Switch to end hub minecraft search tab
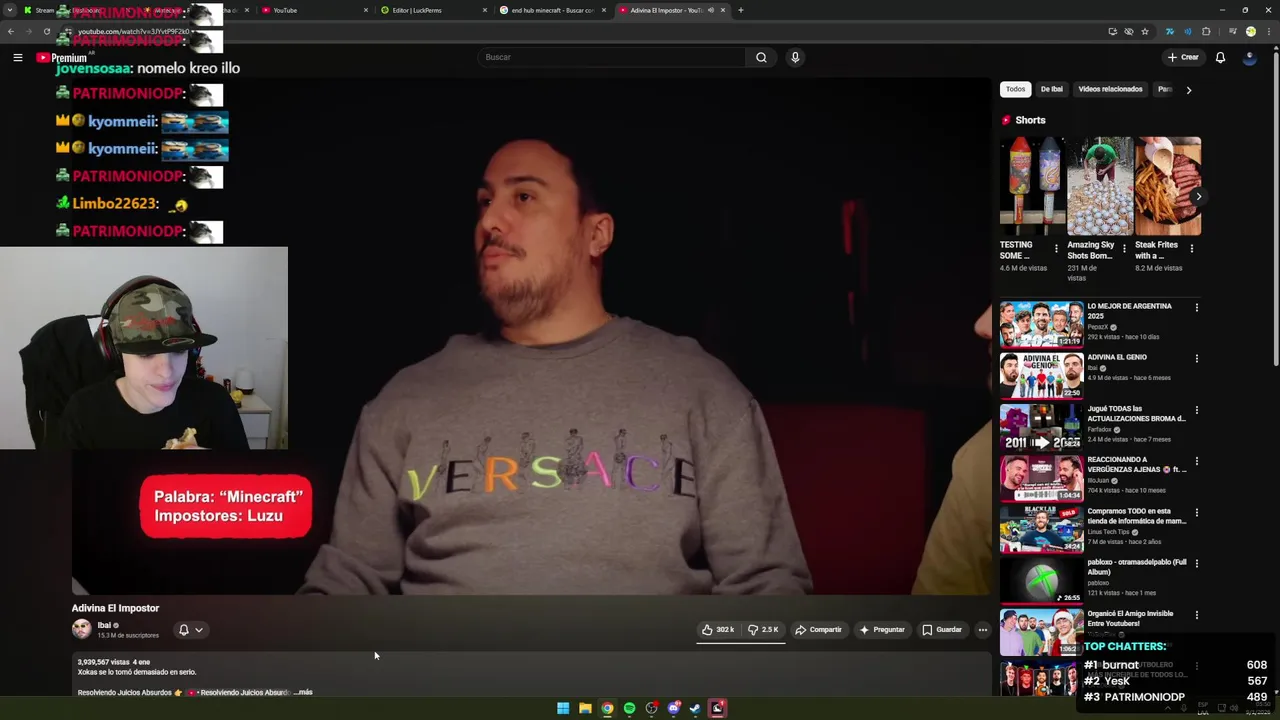1280x720 pixels. click(552, 10)
